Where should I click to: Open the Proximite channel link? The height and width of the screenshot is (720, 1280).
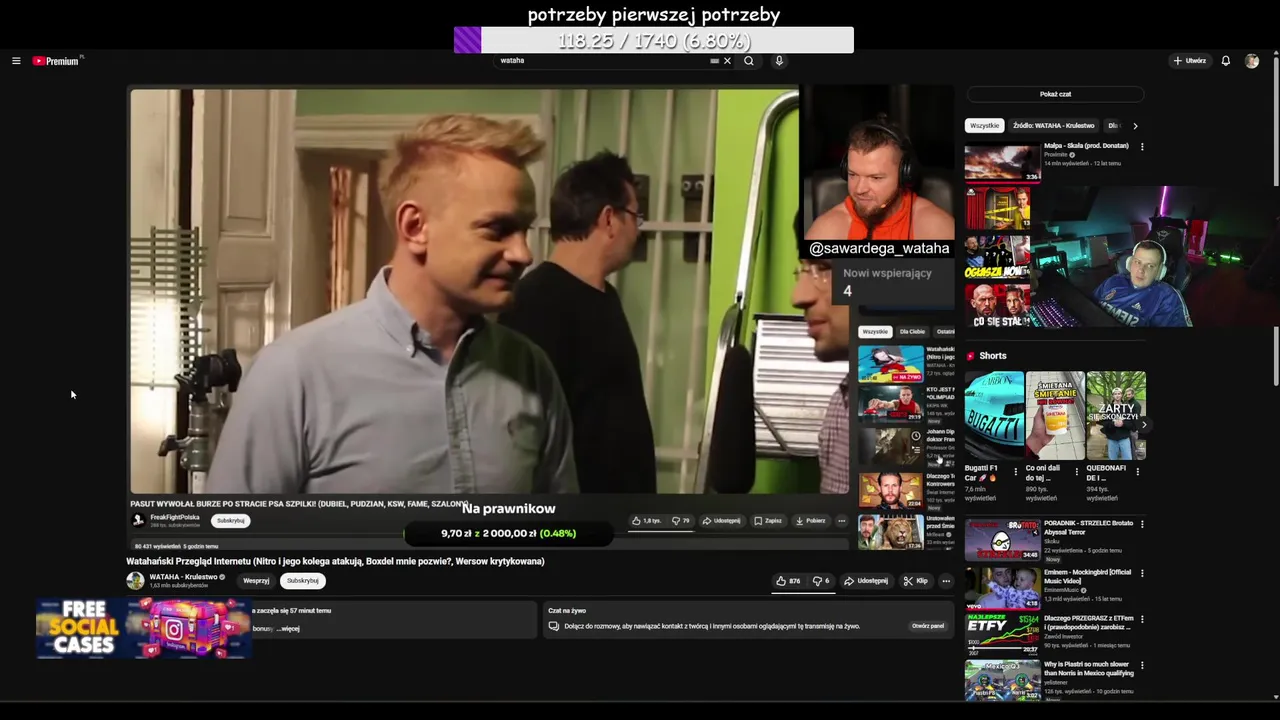point(1056,155)
